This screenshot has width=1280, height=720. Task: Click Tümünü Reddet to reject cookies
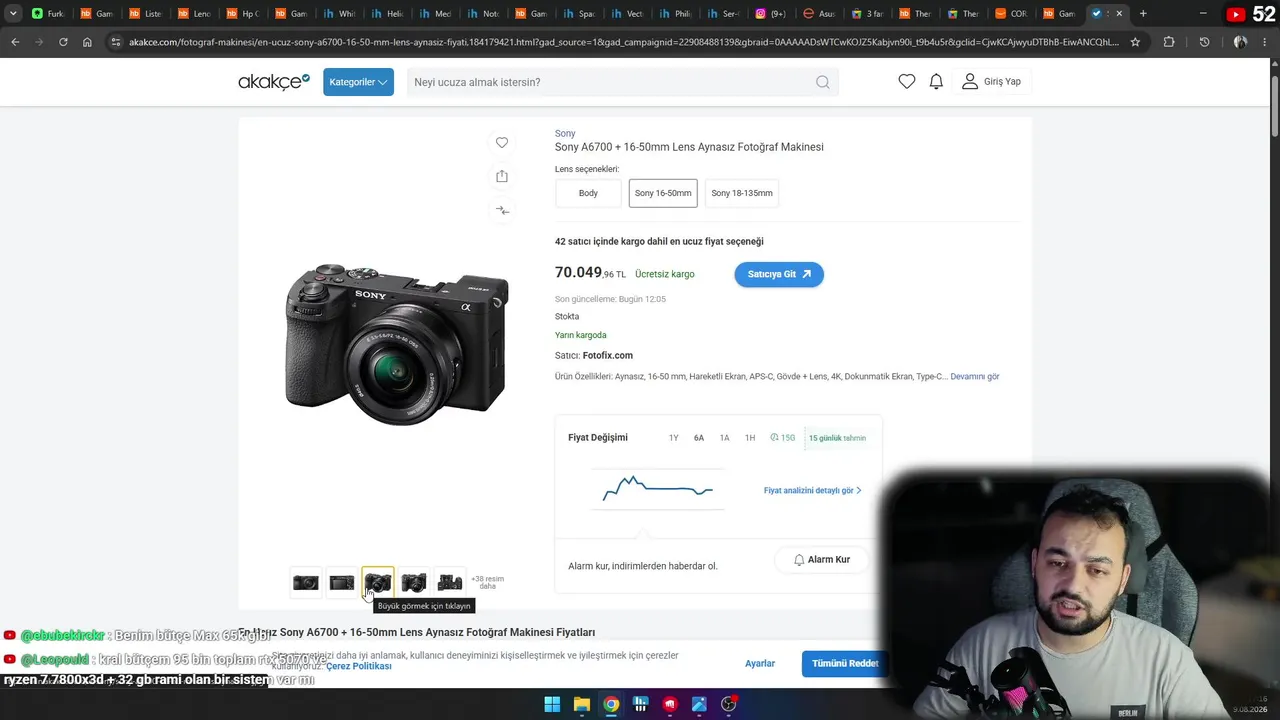pyautogui.click(x=845, y=664)
